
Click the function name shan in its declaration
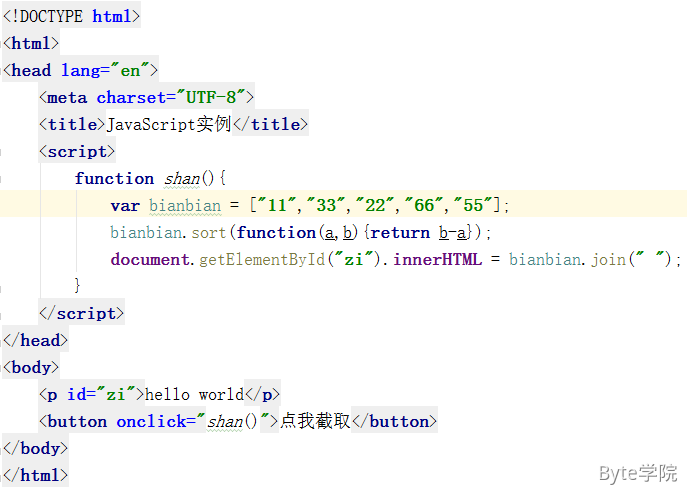[181, 179]
